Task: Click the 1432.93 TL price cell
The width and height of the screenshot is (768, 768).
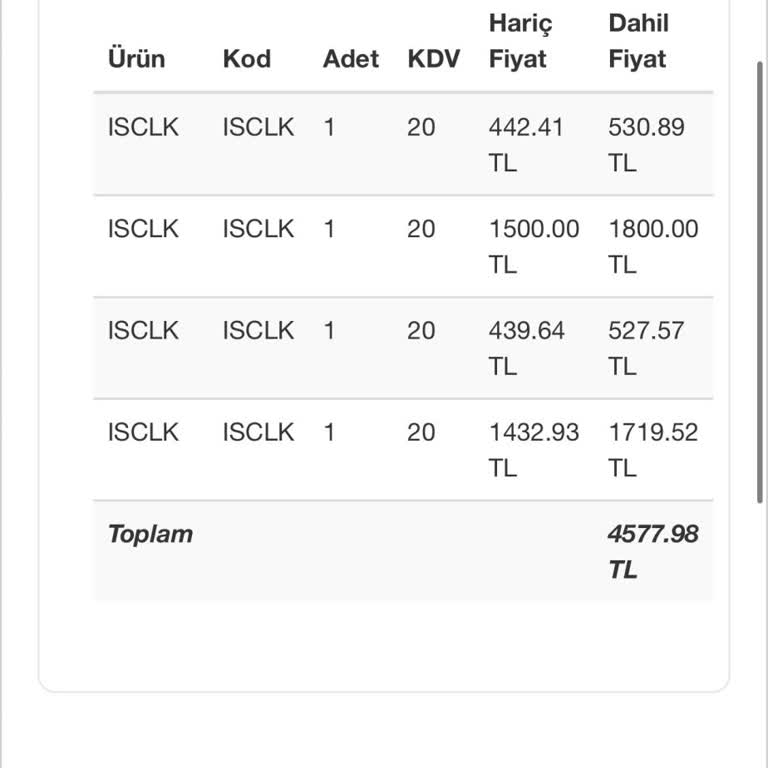Action: click(x=534, y=450)
